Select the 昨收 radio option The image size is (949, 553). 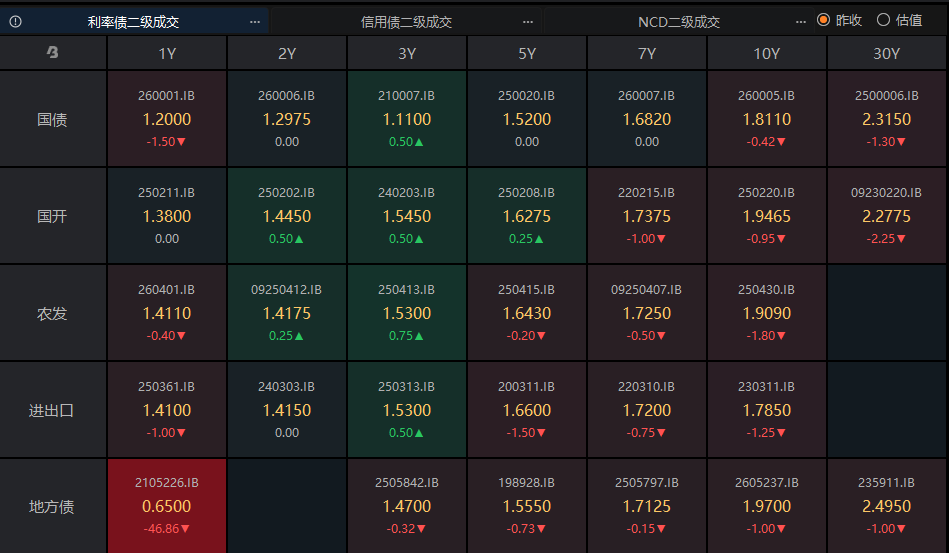[824, 20]
